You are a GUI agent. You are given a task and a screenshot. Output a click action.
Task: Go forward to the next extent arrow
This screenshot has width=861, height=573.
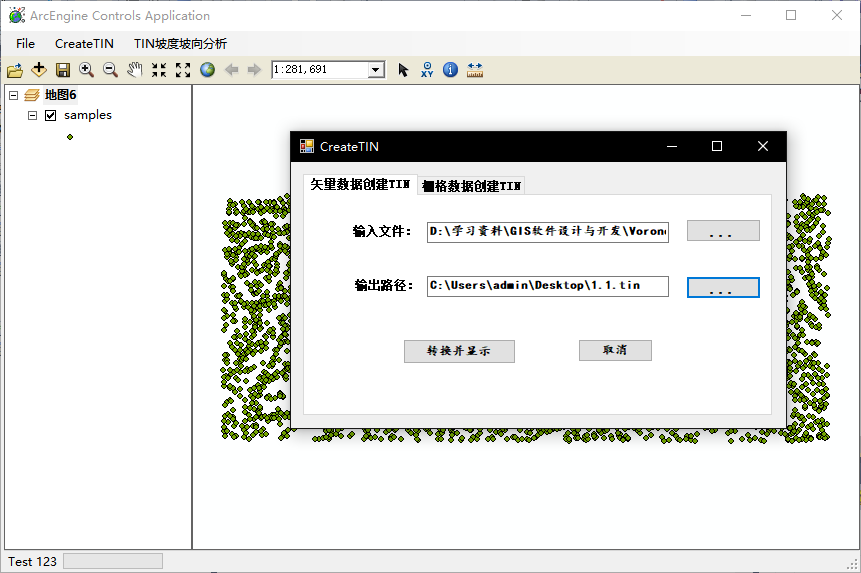tap(254, 70)
